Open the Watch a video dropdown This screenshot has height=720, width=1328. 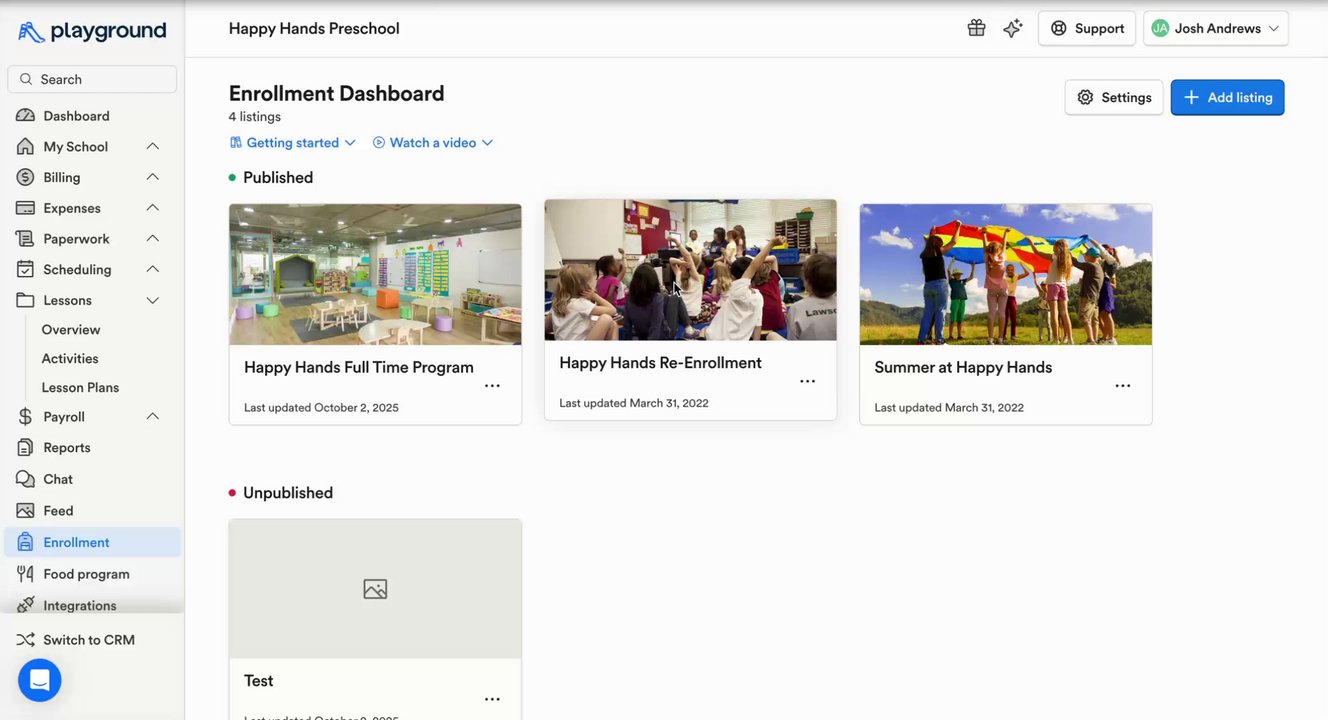coord(433,143)
